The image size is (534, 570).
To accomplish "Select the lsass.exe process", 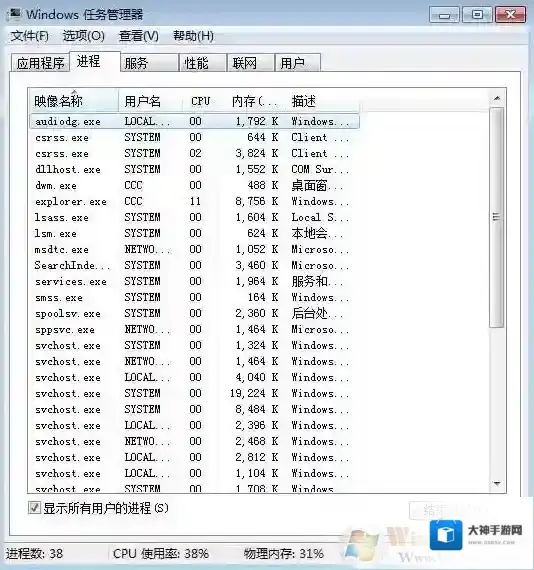I will point(194,217).
